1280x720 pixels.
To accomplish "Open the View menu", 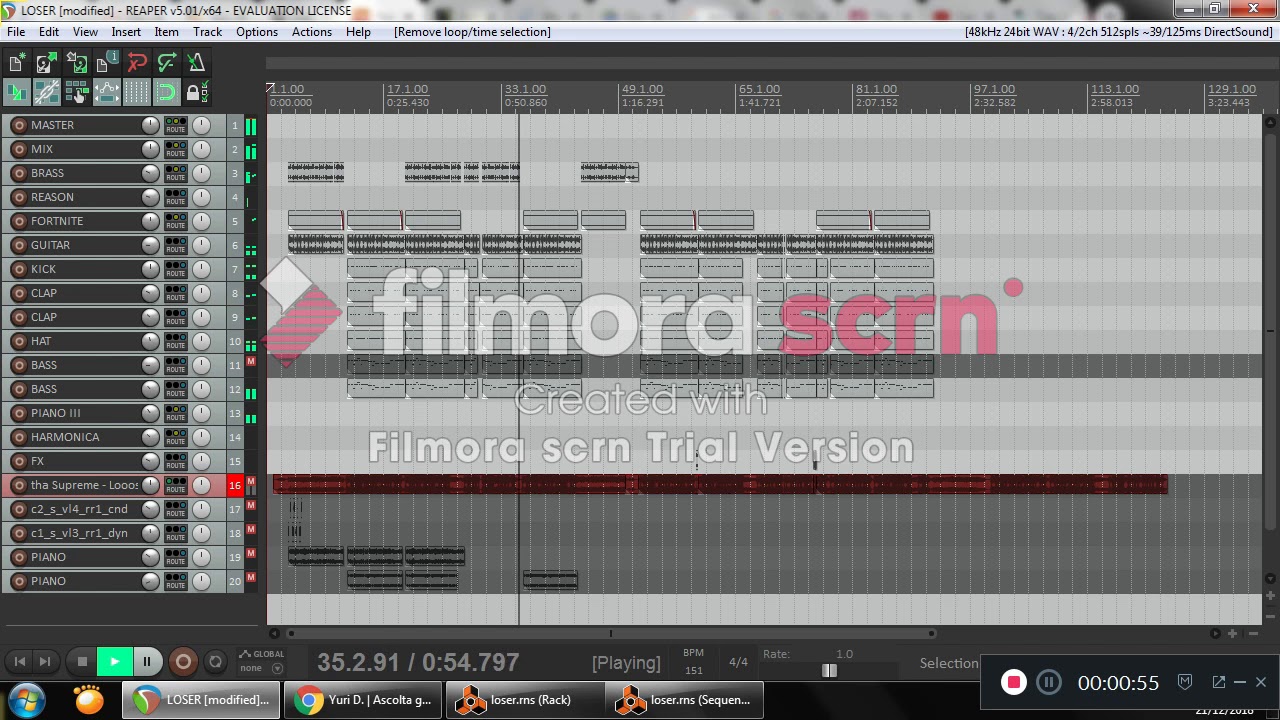I will click(x=85, y=32).
